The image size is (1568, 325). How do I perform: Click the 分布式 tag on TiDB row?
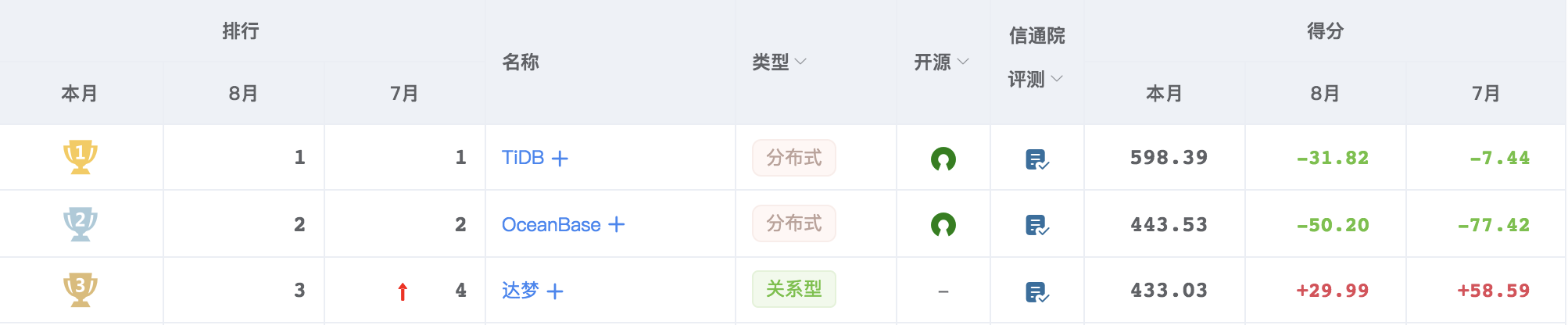[x=794, y=158]
